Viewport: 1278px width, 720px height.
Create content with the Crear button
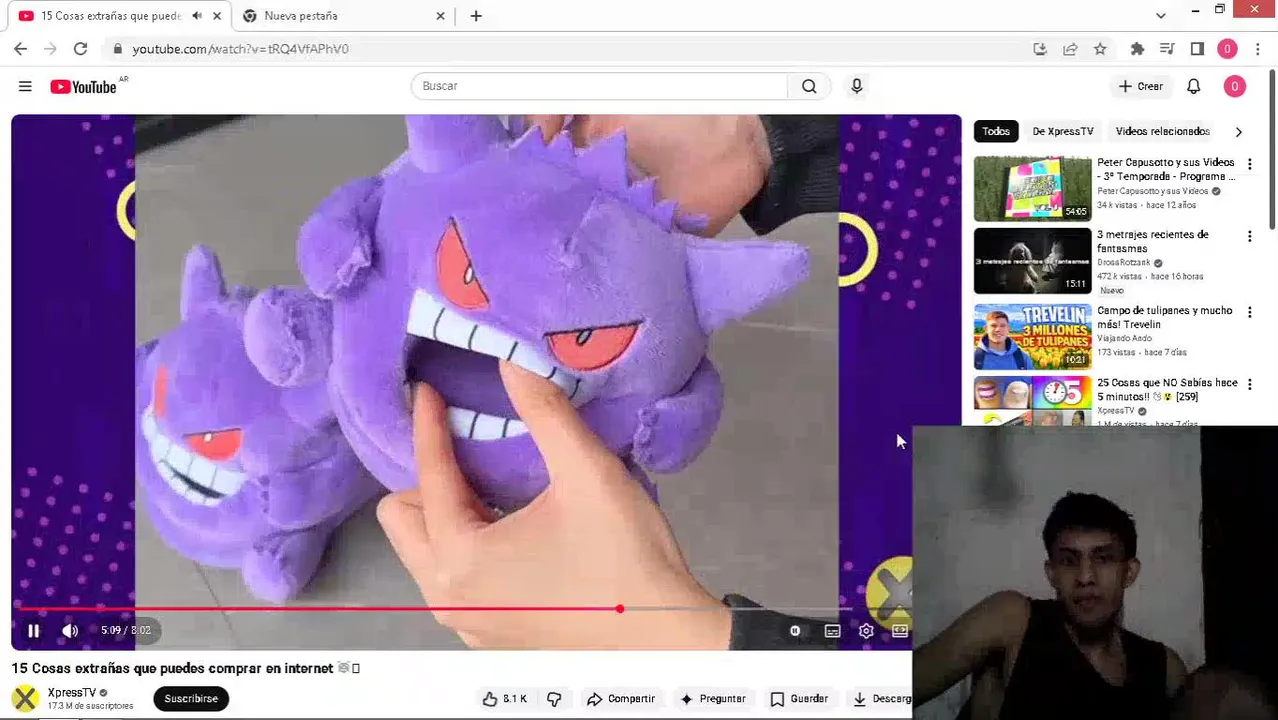tap(1141, 87)
